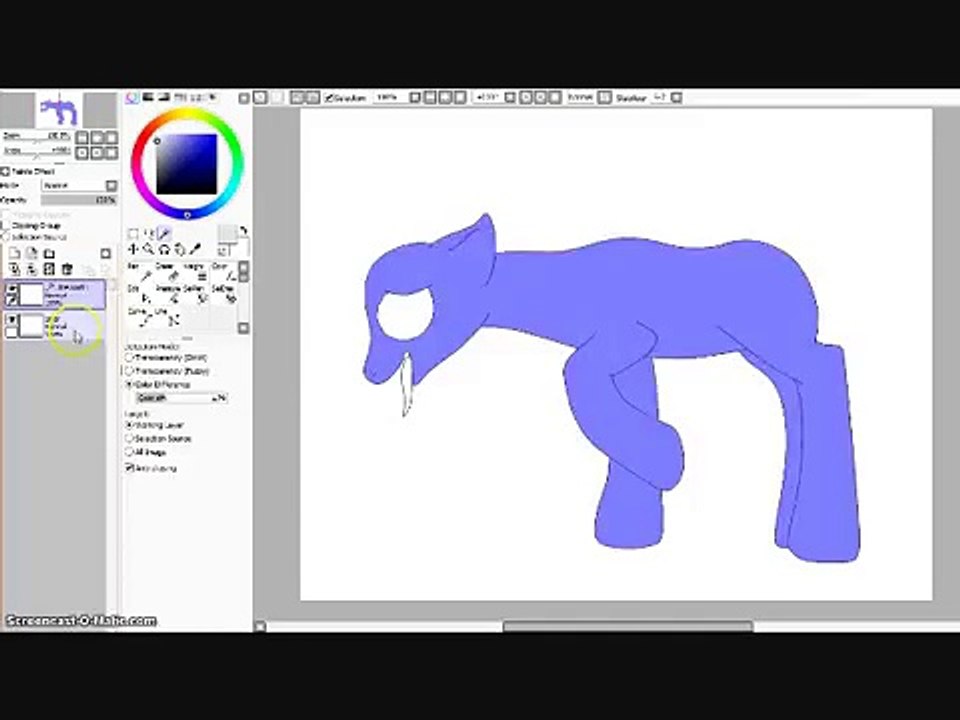Hide the Linework1 layer eye icon
Image resolution: width=960 pixels, height=720 pixels.
pyautogui.click(x=11, y=288)
